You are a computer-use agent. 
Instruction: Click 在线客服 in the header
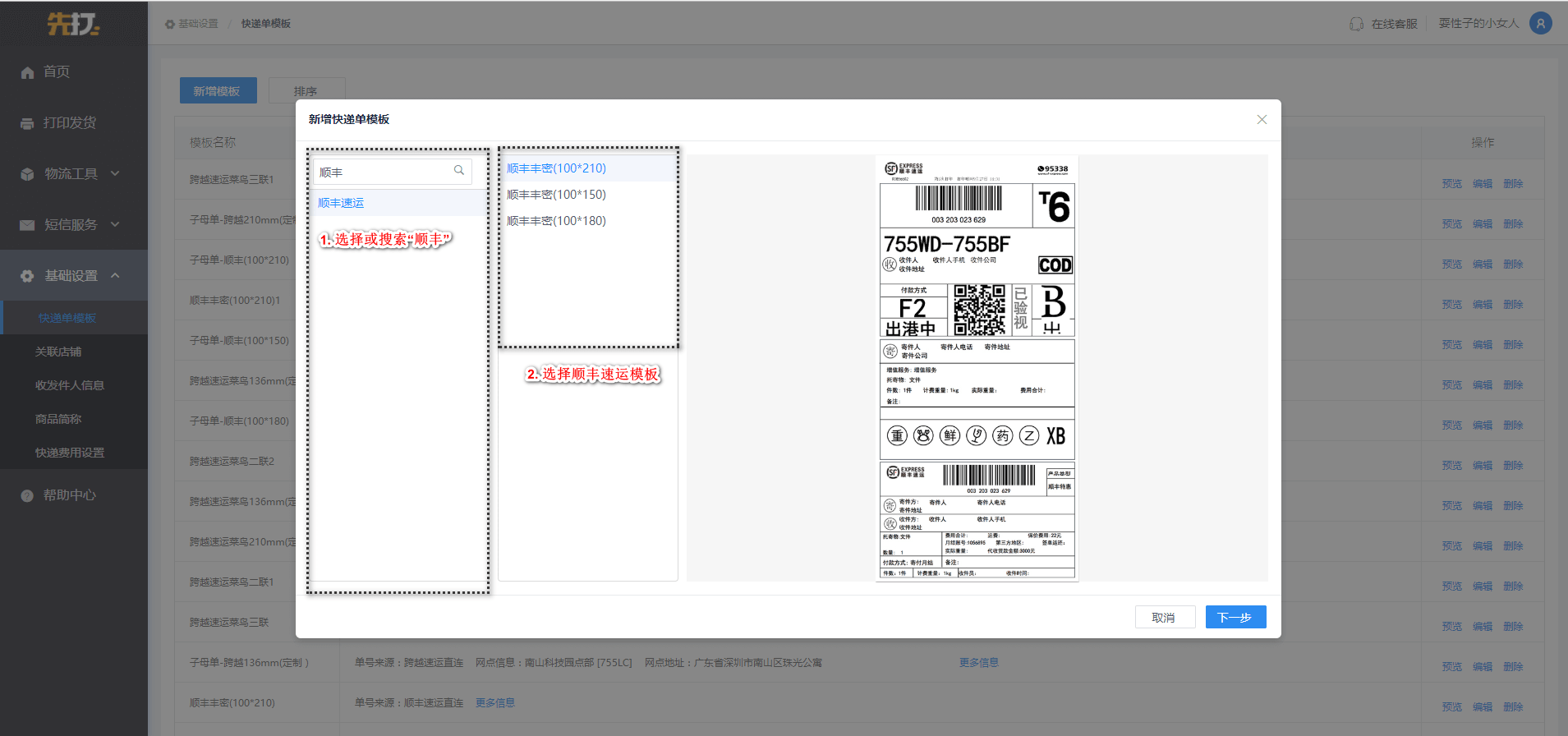(x=1394, y=24)
